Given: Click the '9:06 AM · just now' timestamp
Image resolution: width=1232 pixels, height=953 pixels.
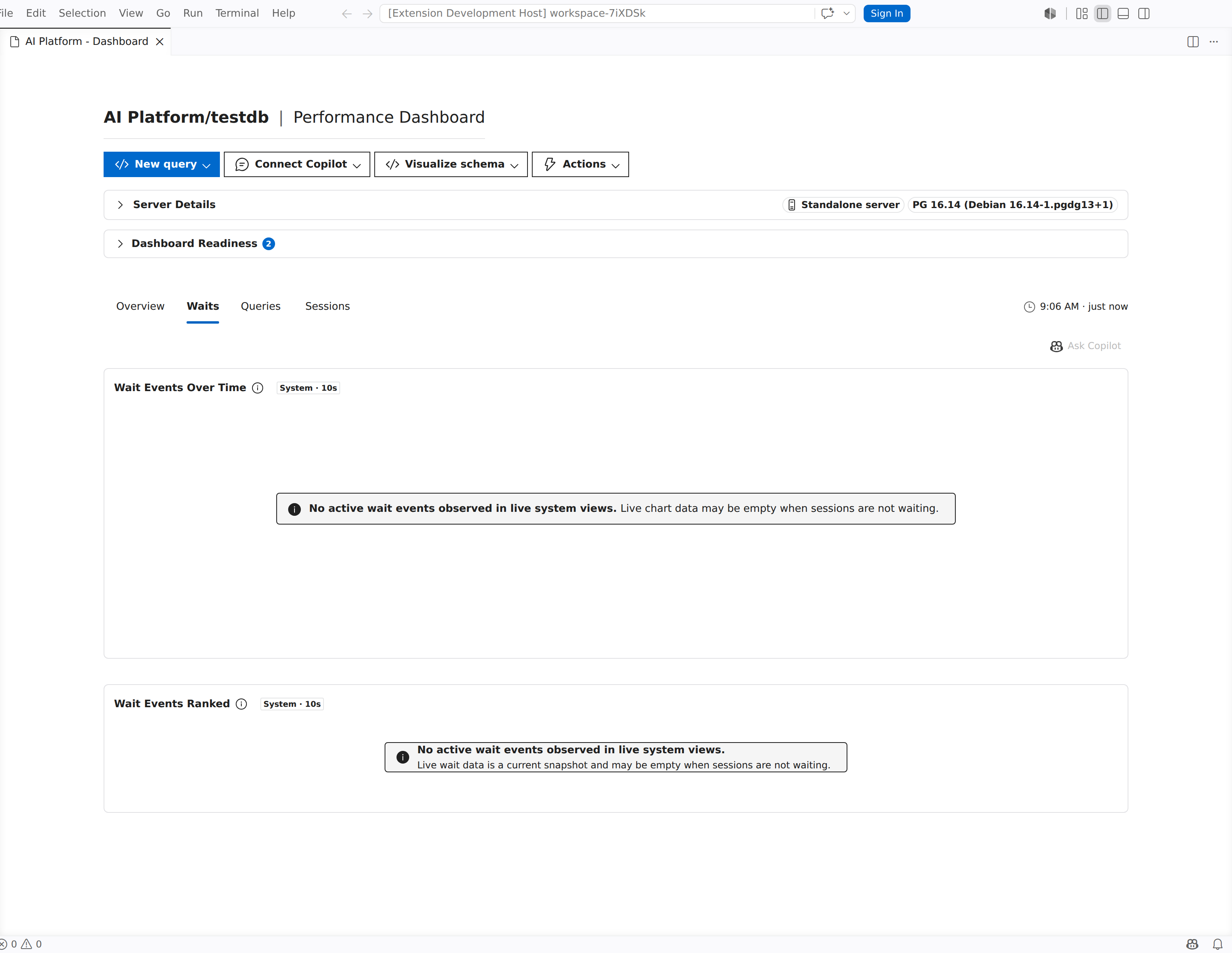Looking at the screenshot, I should 1084,307.
